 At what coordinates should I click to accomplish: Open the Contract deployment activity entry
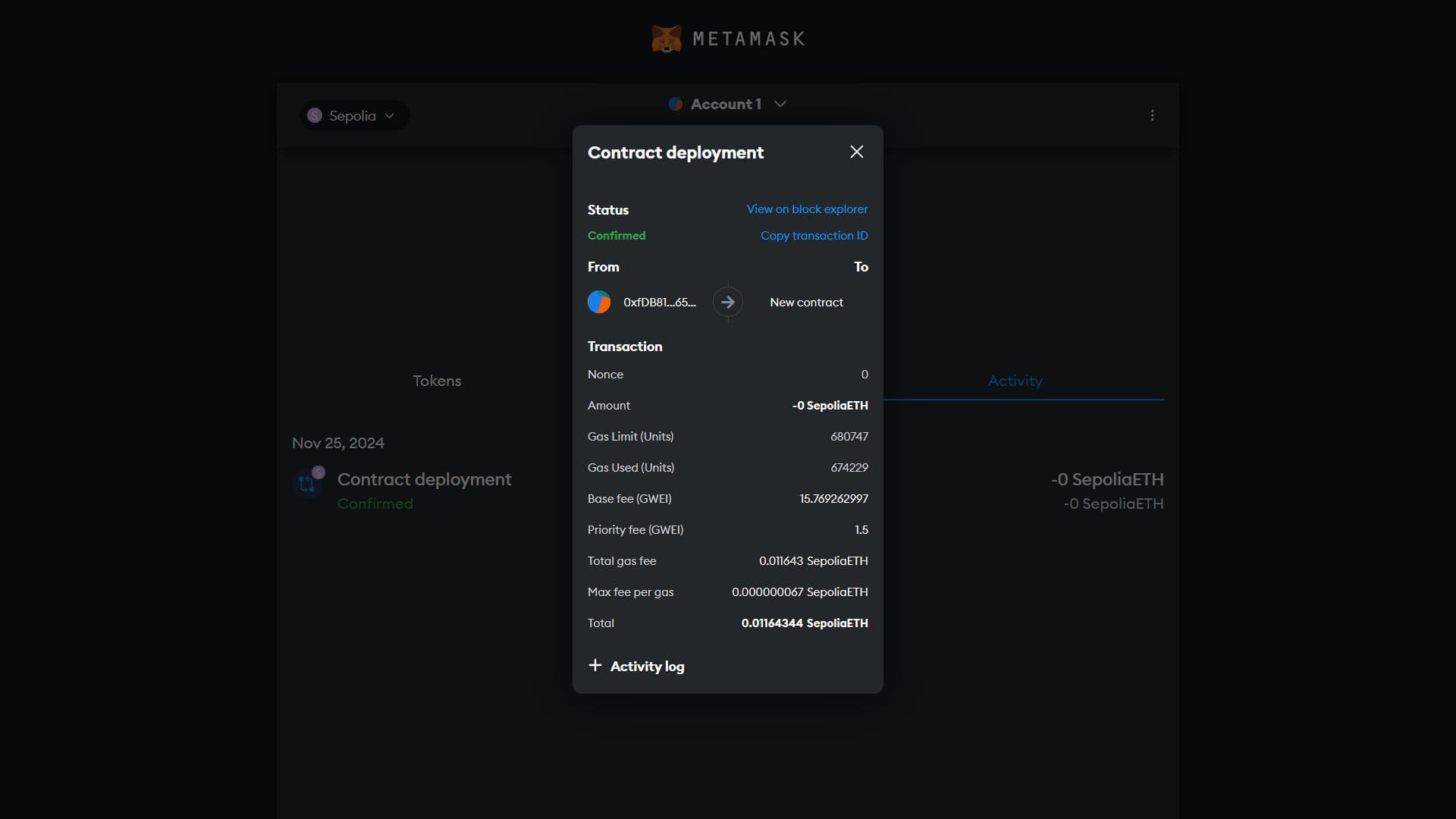[728, 491]
